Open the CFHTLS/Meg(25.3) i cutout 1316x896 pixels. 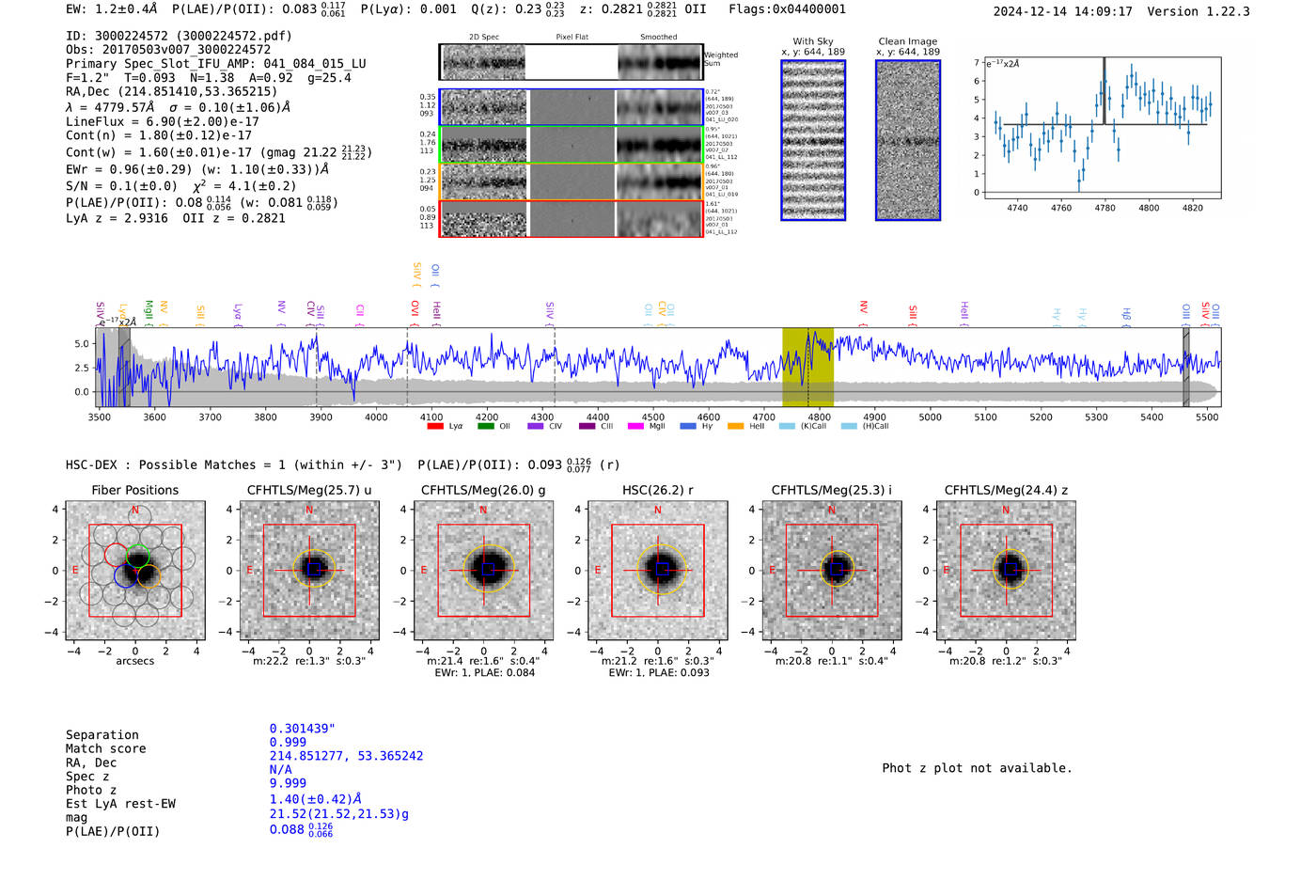coord(832,571)
